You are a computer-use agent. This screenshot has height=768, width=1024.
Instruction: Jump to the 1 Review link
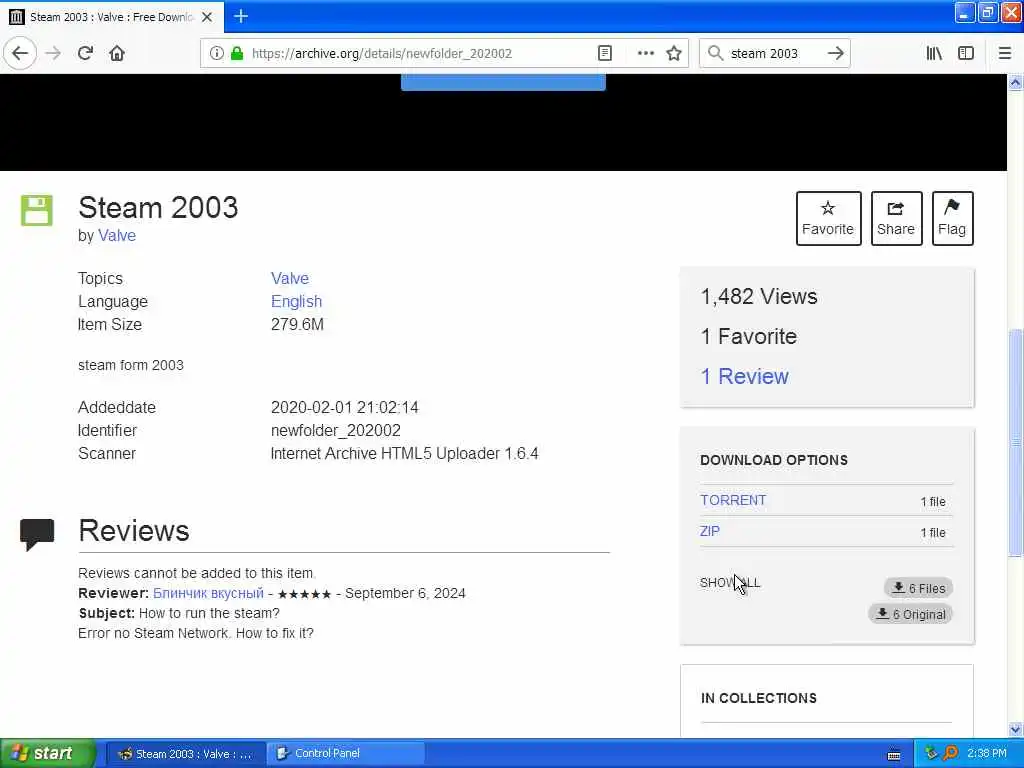pyautogui.click(x=744, y=376)
